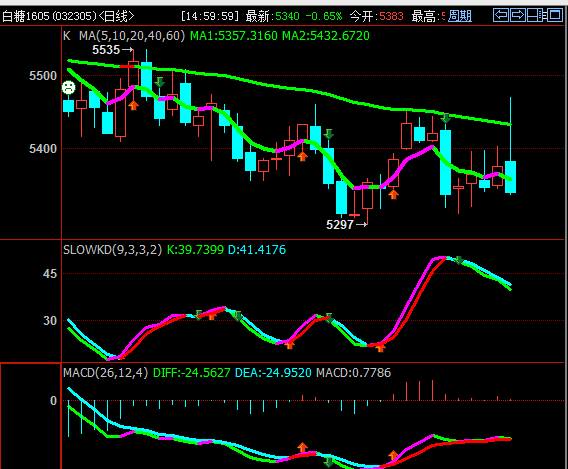Select the last cyan candlestick on the chart
Screen dimensions: 568x469
tap(510, 177)
